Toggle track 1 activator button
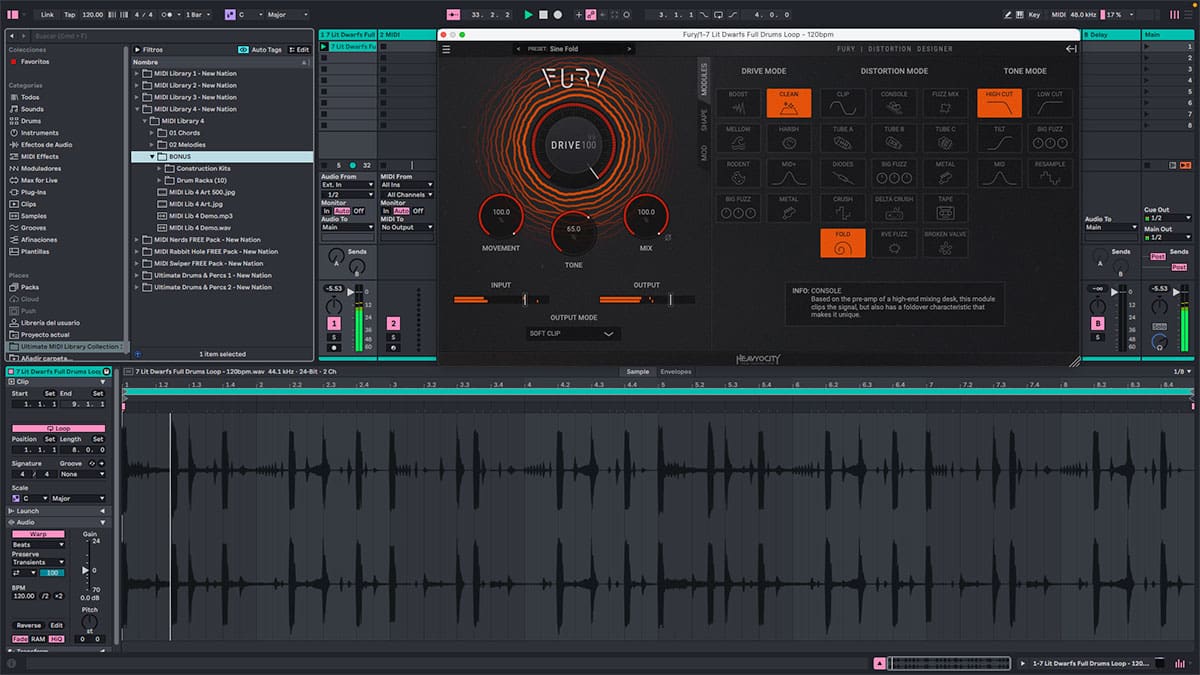The image size is (1200, 675). pos(334,323)
